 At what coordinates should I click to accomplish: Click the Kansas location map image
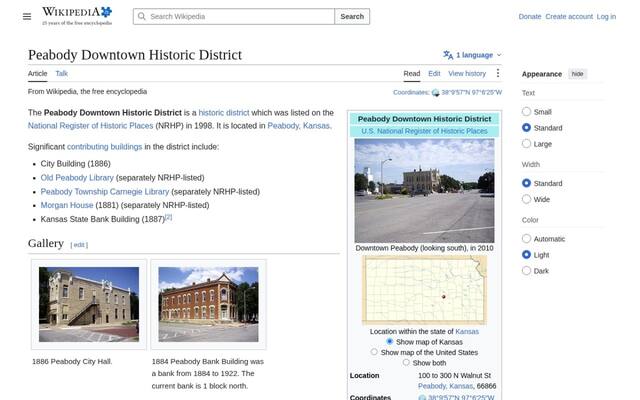(424, 290)
